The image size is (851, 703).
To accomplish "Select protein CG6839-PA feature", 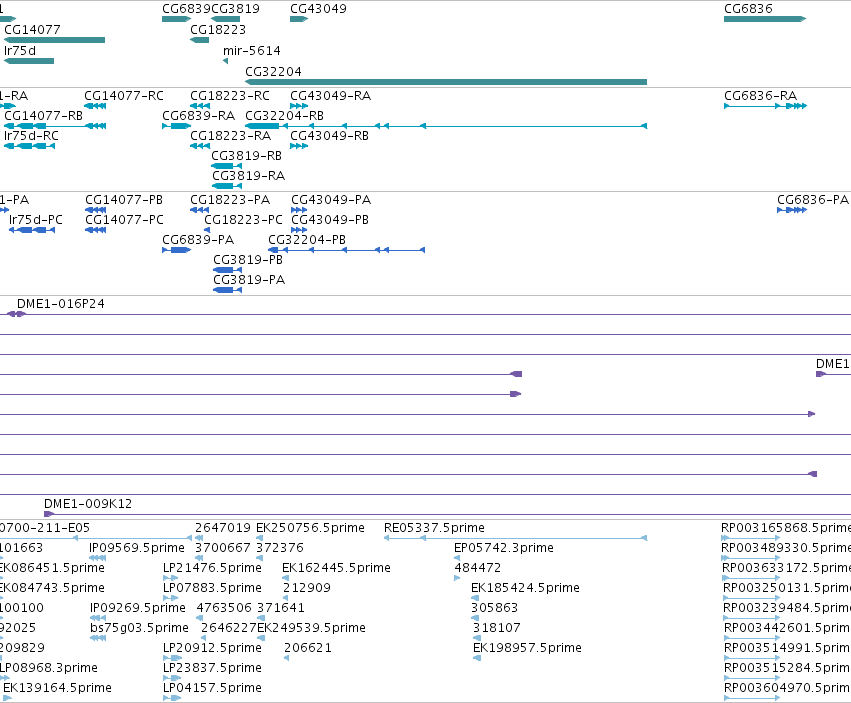I will click(x=176, y=250).
